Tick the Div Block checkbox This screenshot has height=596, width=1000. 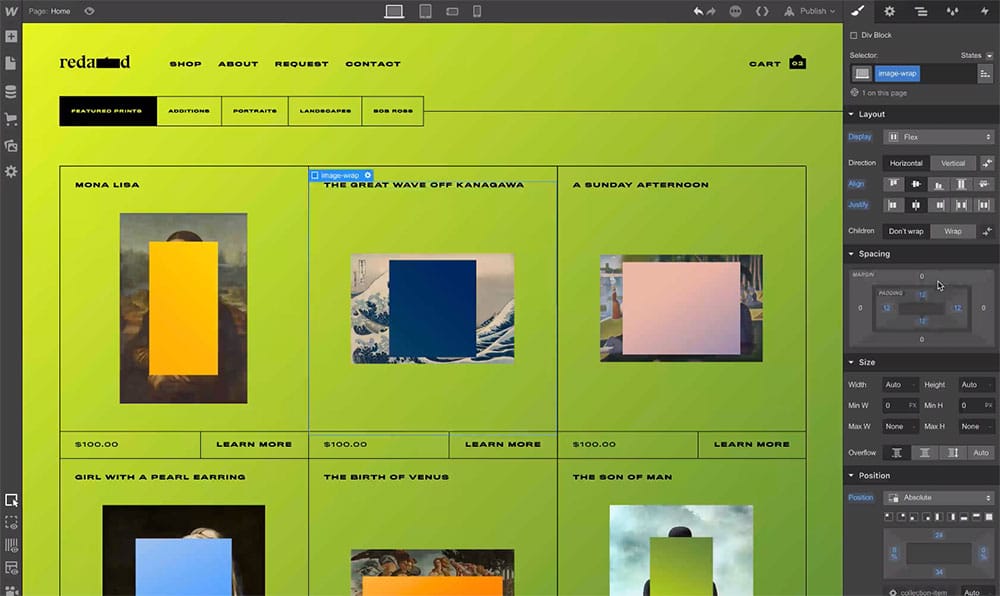coord(854,36)
